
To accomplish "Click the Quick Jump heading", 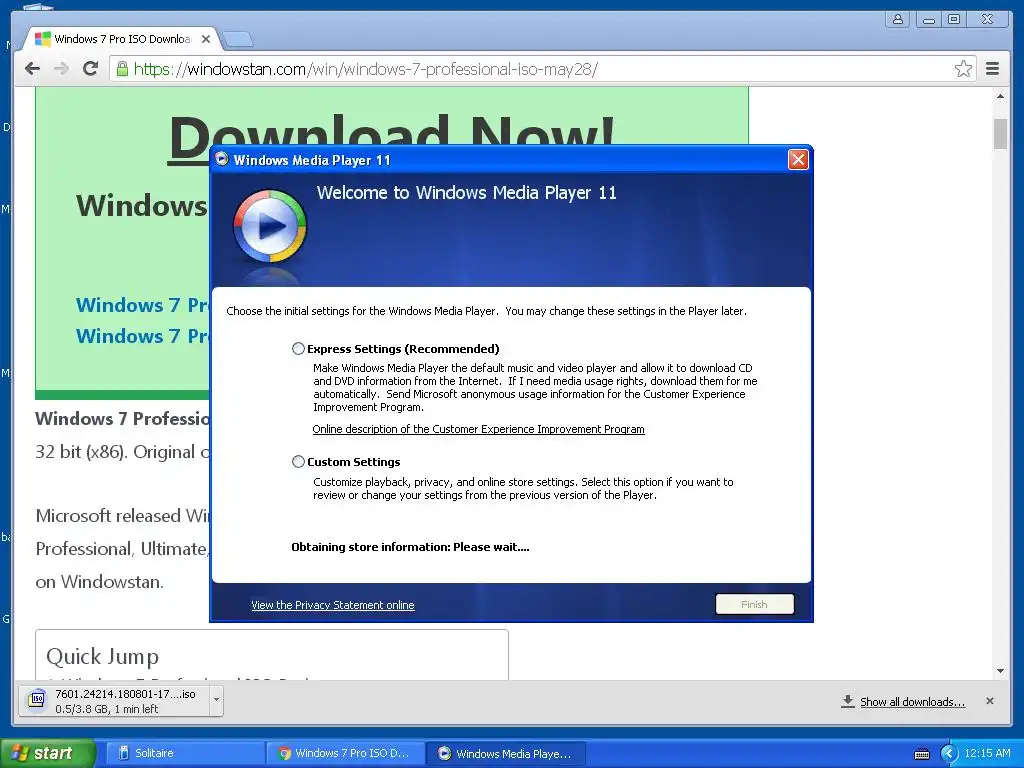I will pyautogui.click(x=103, y=656).
